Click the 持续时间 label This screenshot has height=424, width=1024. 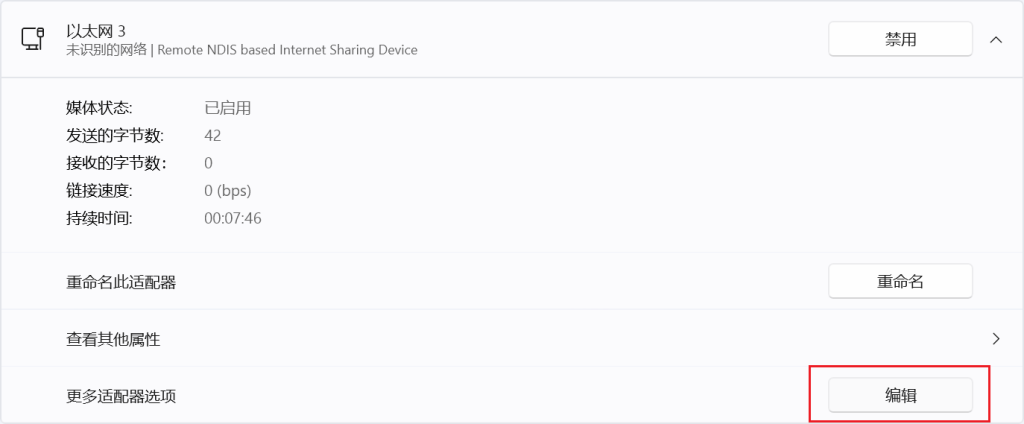pyautogui.click(x=99, y=218)
